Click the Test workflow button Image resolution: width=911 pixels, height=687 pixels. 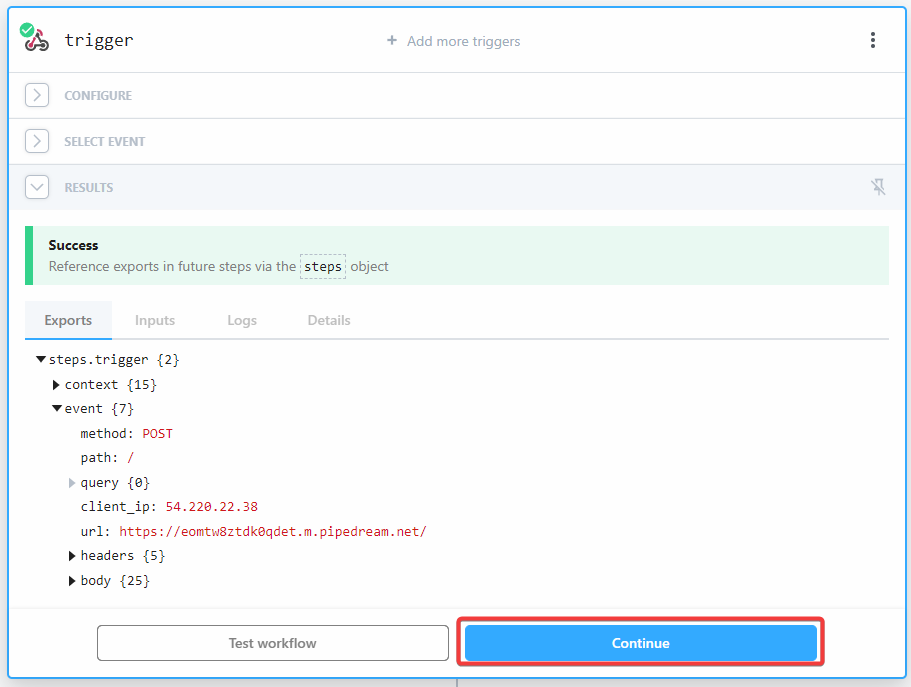click(272, 643)
